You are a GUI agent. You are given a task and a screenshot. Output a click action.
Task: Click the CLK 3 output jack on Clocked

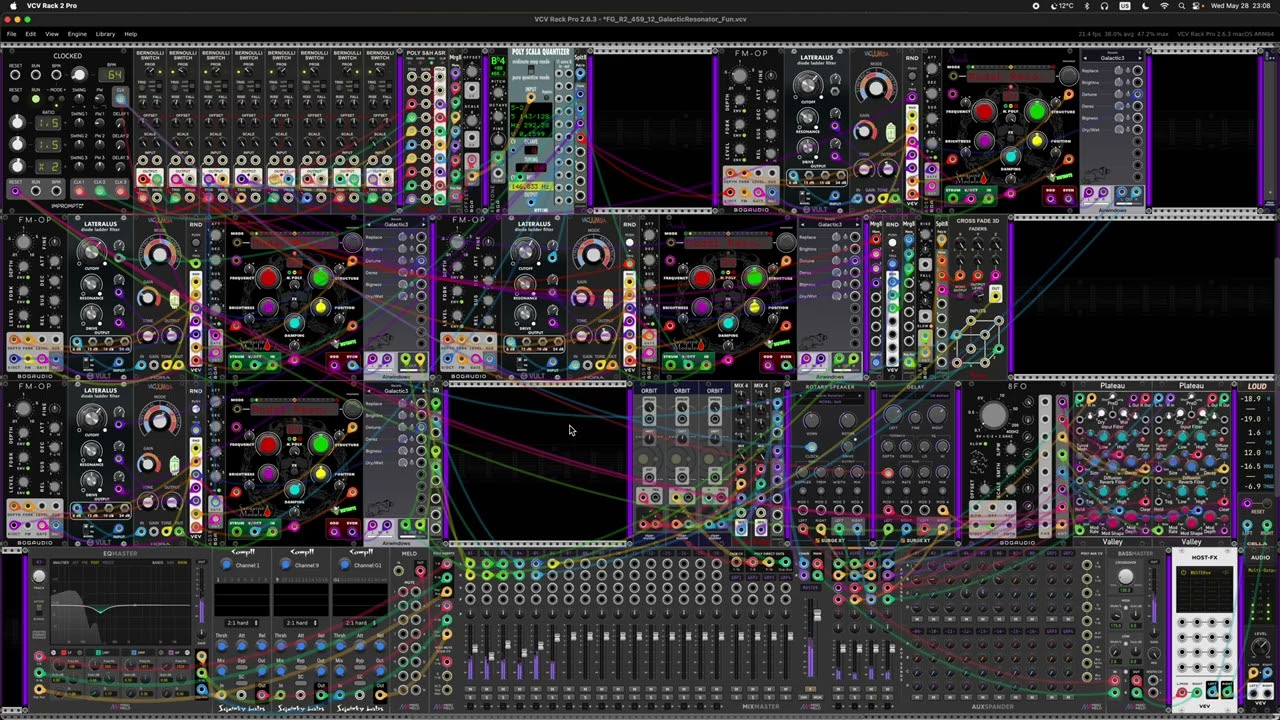121,190
